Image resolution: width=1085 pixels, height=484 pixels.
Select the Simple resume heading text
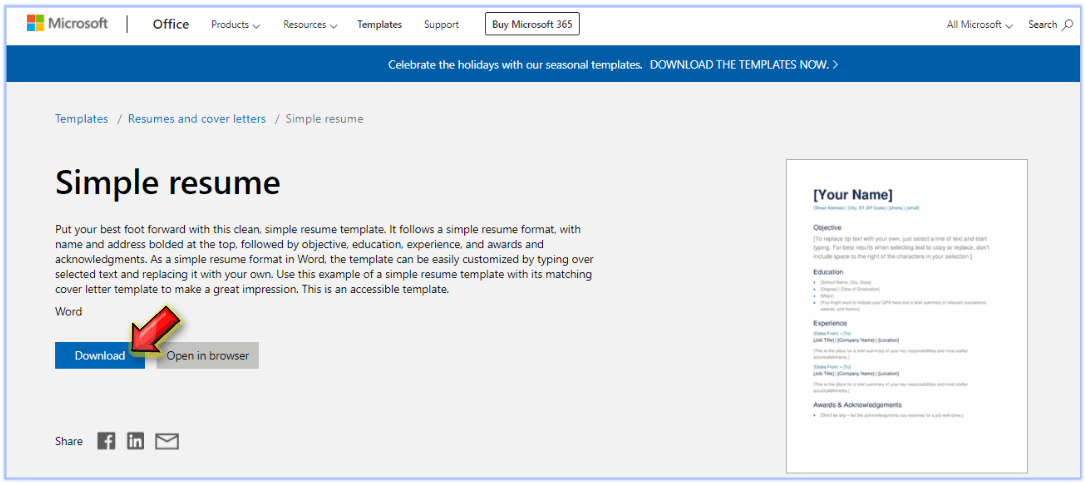coord(167,183)
